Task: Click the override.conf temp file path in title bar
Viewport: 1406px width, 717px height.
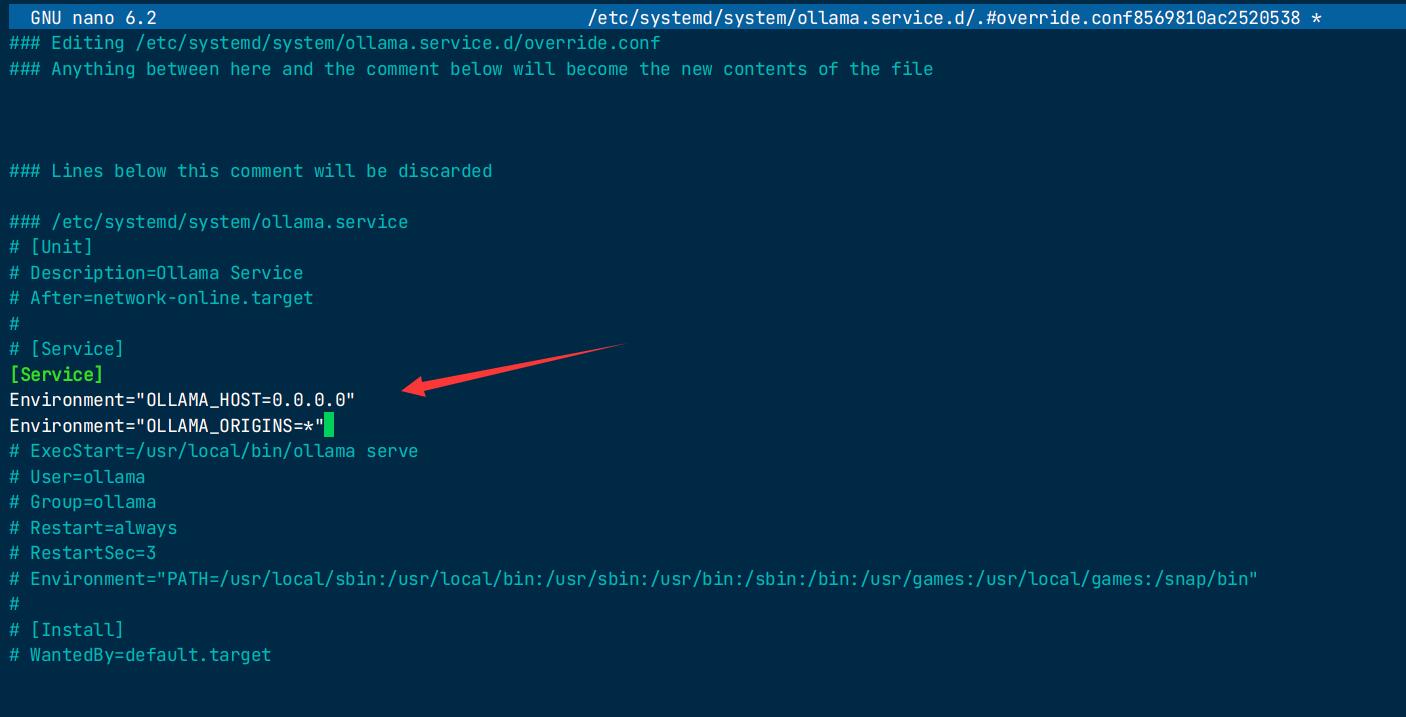Action: click(943, 18)
